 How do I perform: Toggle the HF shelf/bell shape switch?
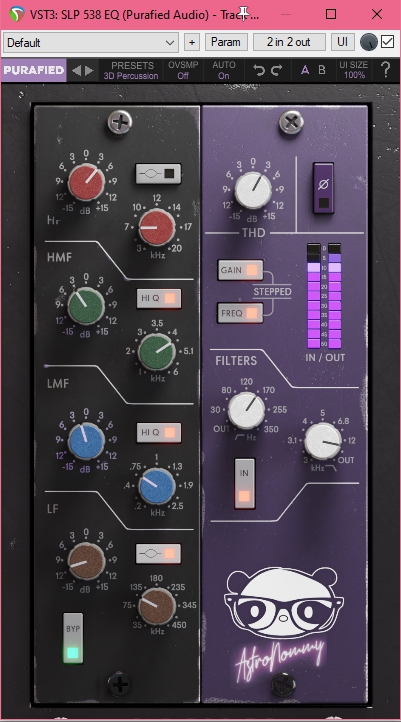coord(158,174)
